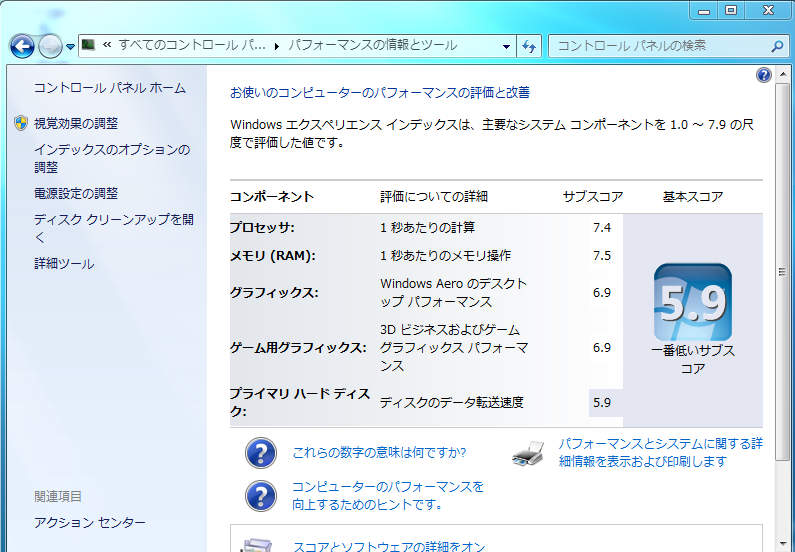Open すべてのコントロール パ... breadcrumb
The image size is (795, 552).
point(192,45)
